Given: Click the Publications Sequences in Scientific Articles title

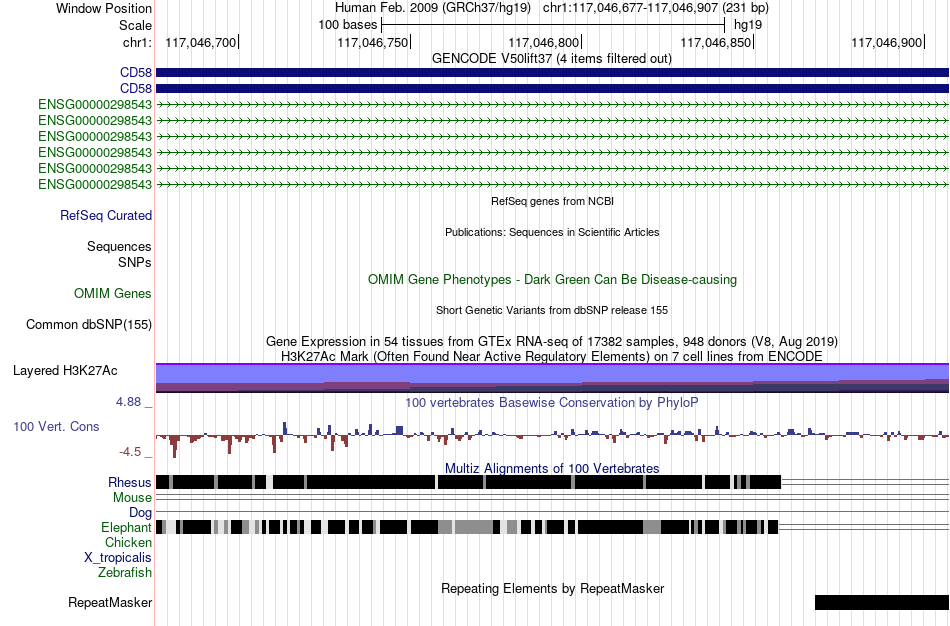Looking at the screenshot, I should coord(552,232).
